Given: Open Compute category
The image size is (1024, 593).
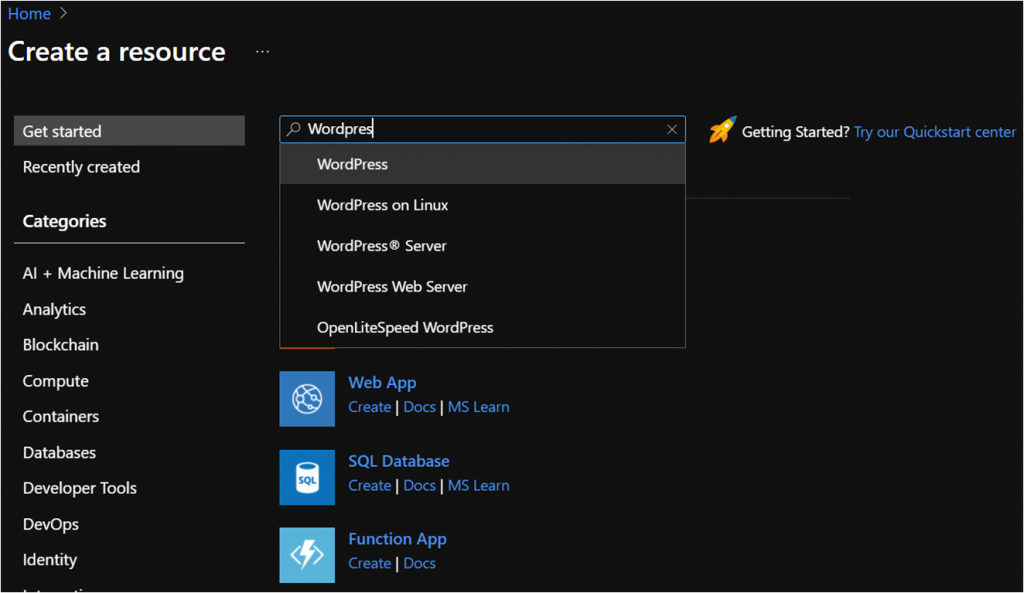Looking at the screenshot, I should pyautogui.click(x=56, y=381).
